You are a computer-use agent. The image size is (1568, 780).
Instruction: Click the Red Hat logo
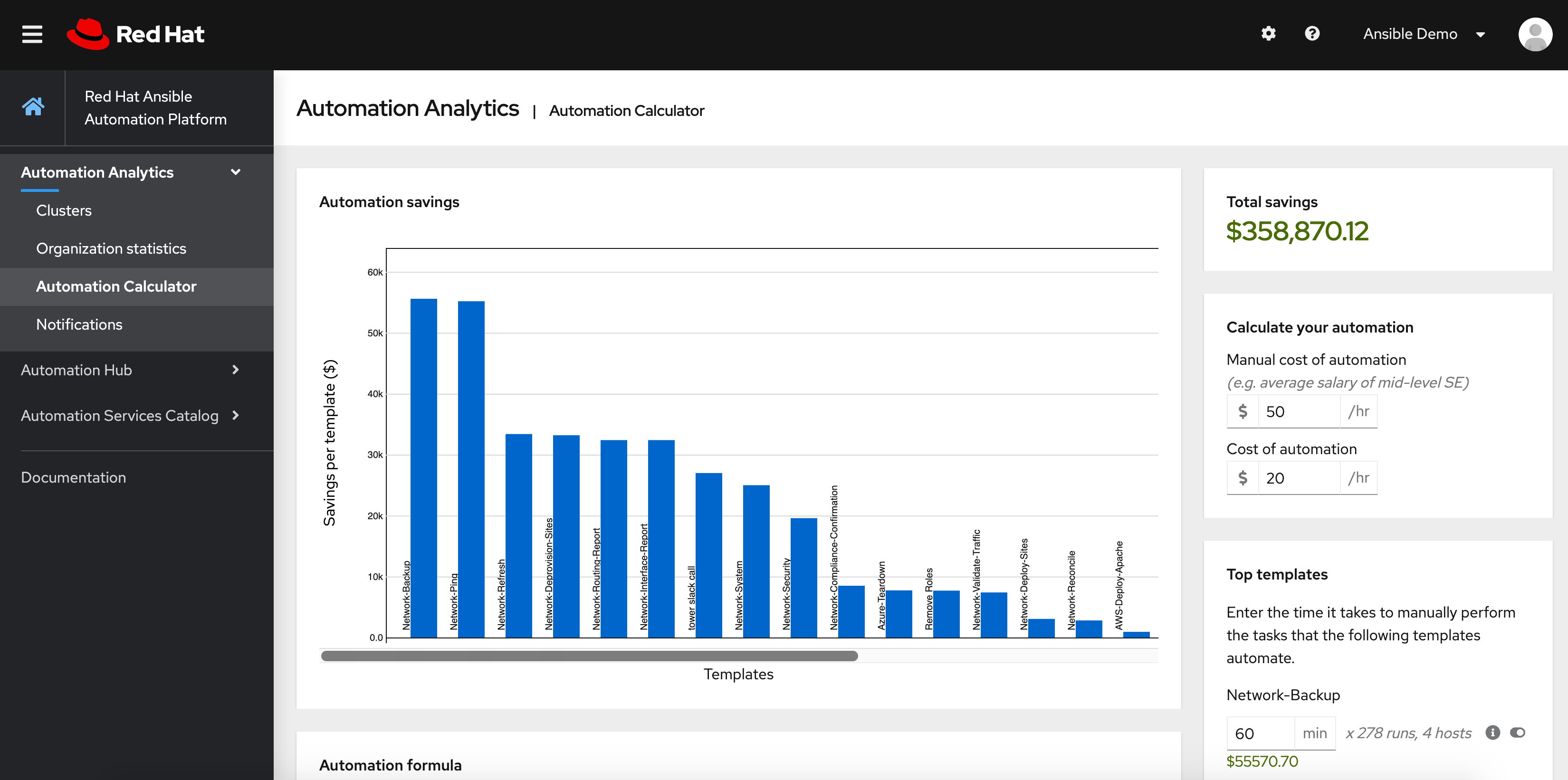tap(135, 33)
